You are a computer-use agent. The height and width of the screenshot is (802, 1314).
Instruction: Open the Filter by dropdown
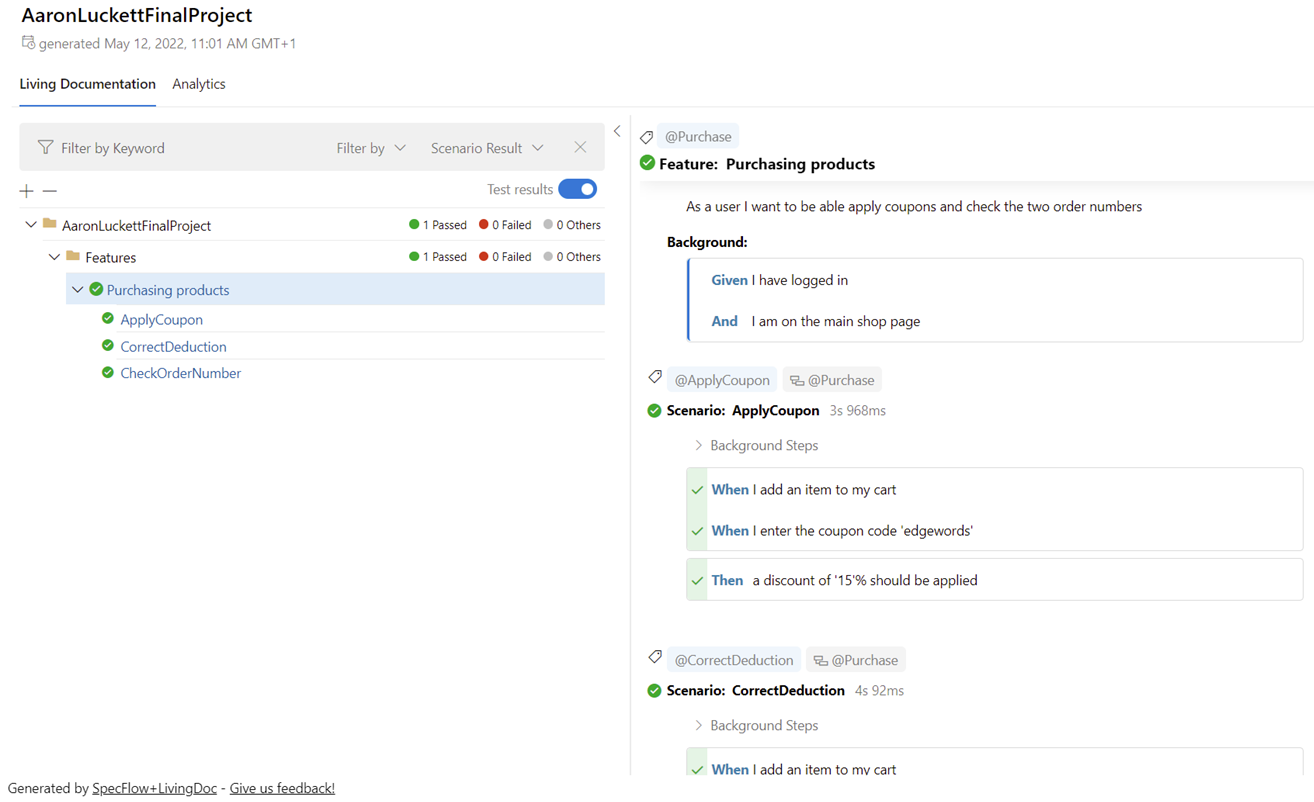tap(371, 148)
